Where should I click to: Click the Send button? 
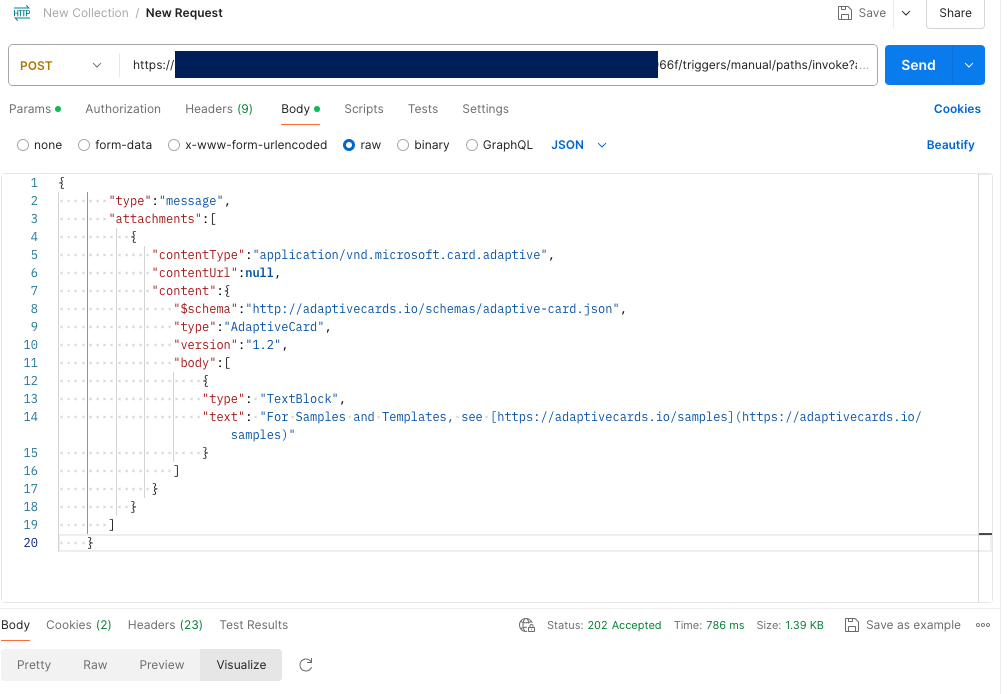pyautogui.click(x=917, y=64)
